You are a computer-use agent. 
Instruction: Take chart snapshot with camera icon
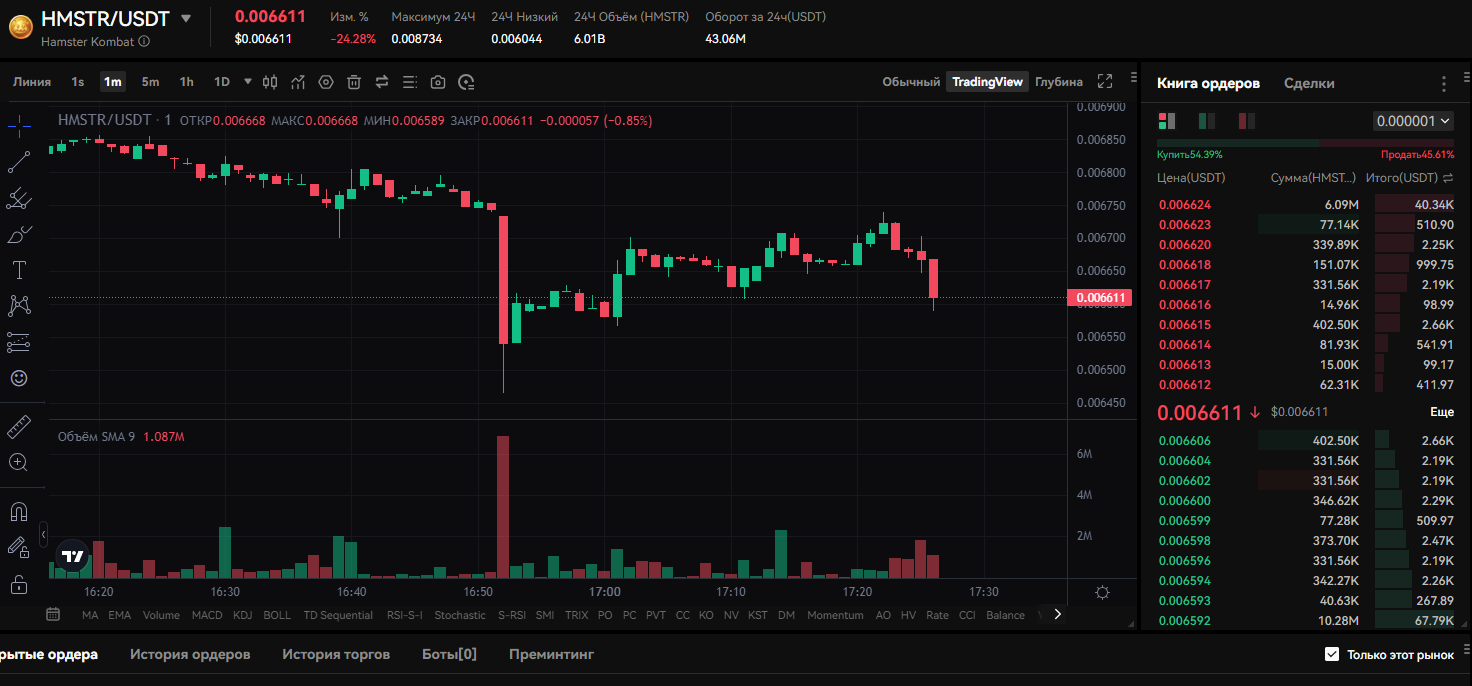coord(438,82)
